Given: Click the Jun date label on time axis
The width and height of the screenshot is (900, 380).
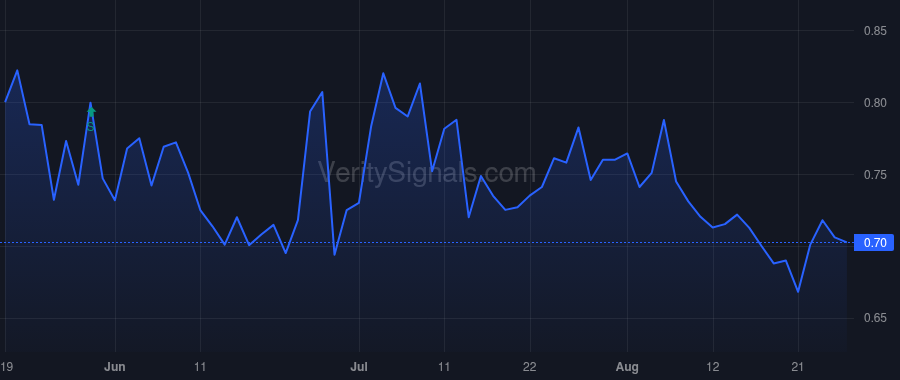Looking at the screenshot, I should point(115,366).
